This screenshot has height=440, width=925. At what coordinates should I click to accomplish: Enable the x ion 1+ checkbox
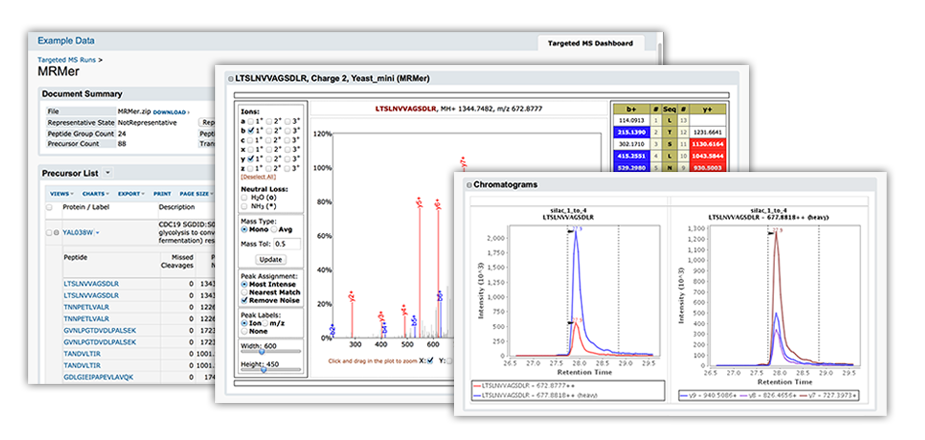251,150
